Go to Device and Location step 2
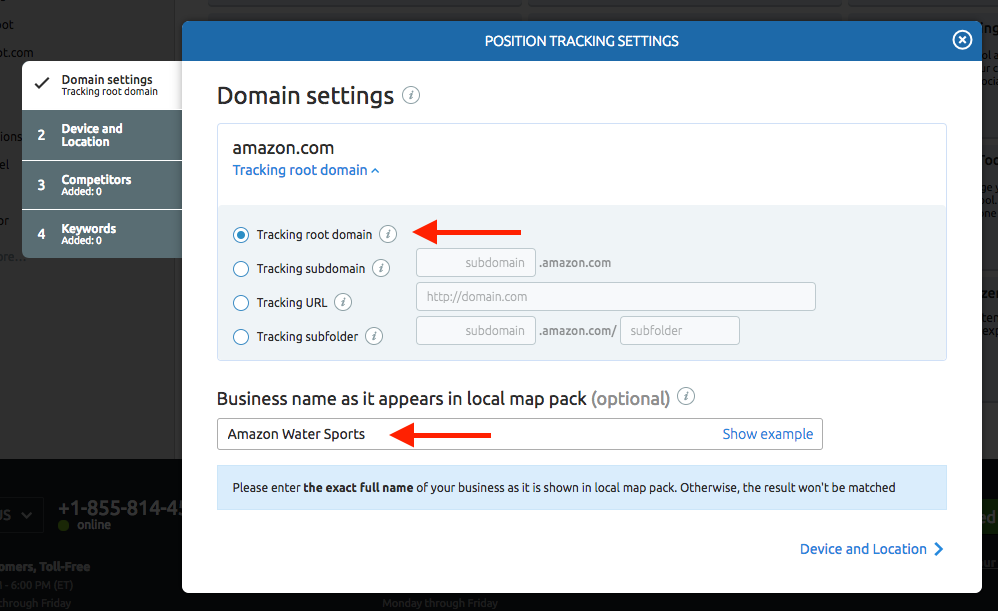998x611 pixels. 102,135
